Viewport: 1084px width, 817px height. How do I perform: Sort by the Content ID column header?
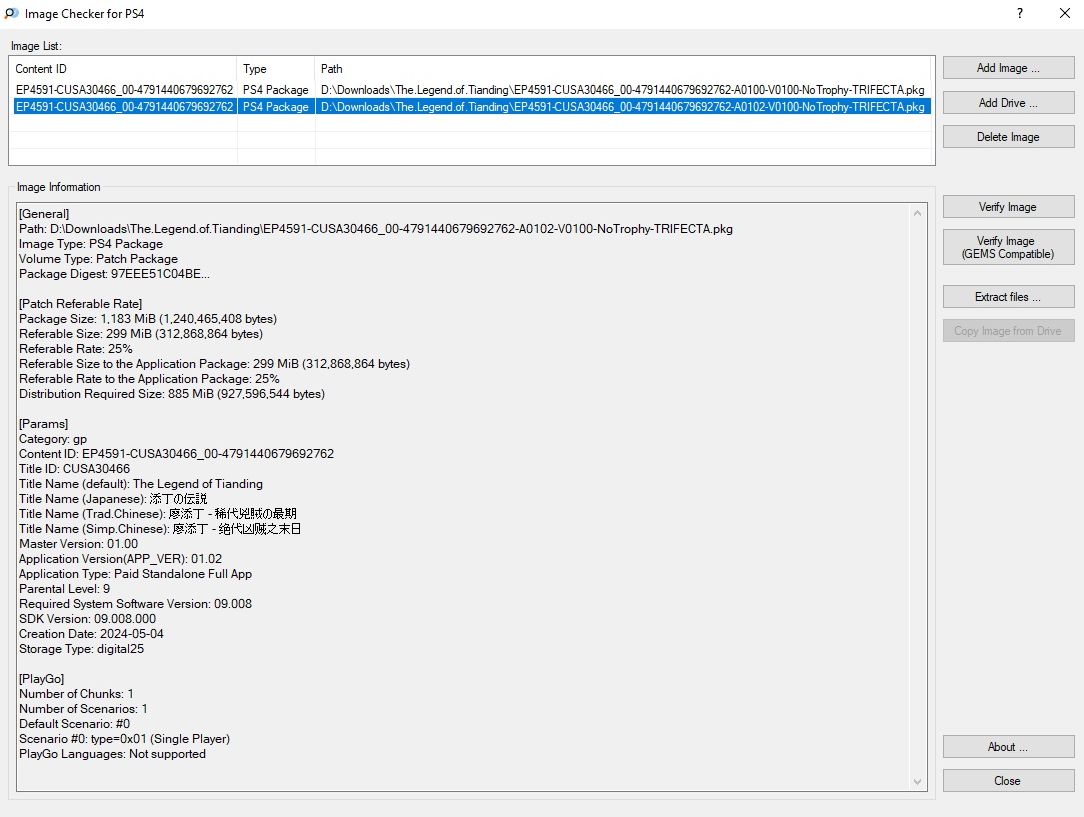[x=124, y=68]
